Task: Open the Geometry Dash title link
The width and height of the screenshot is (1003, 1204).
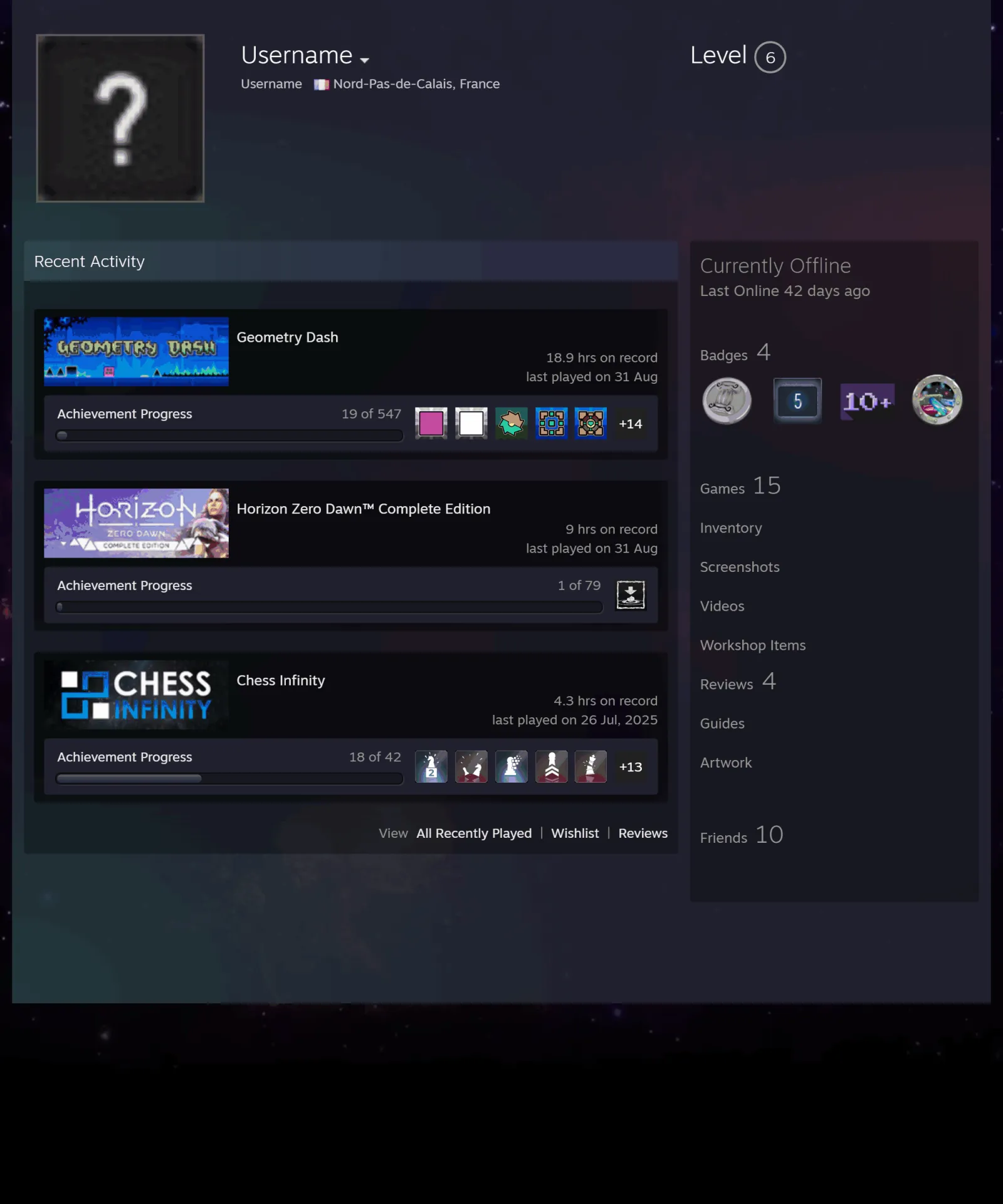Action: point(287,337)
